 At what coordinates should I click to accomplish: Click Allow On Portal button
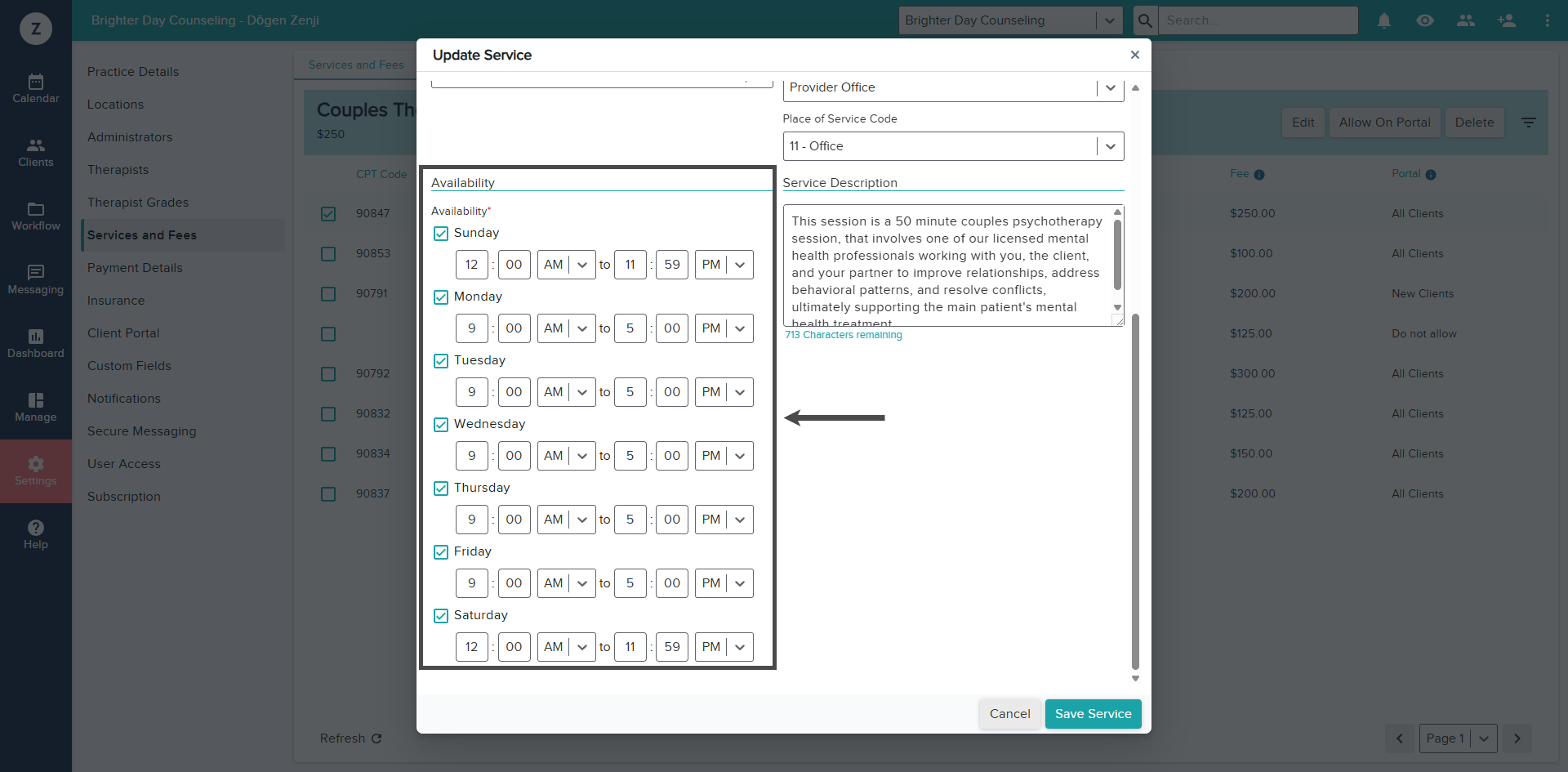(1385, 123)
